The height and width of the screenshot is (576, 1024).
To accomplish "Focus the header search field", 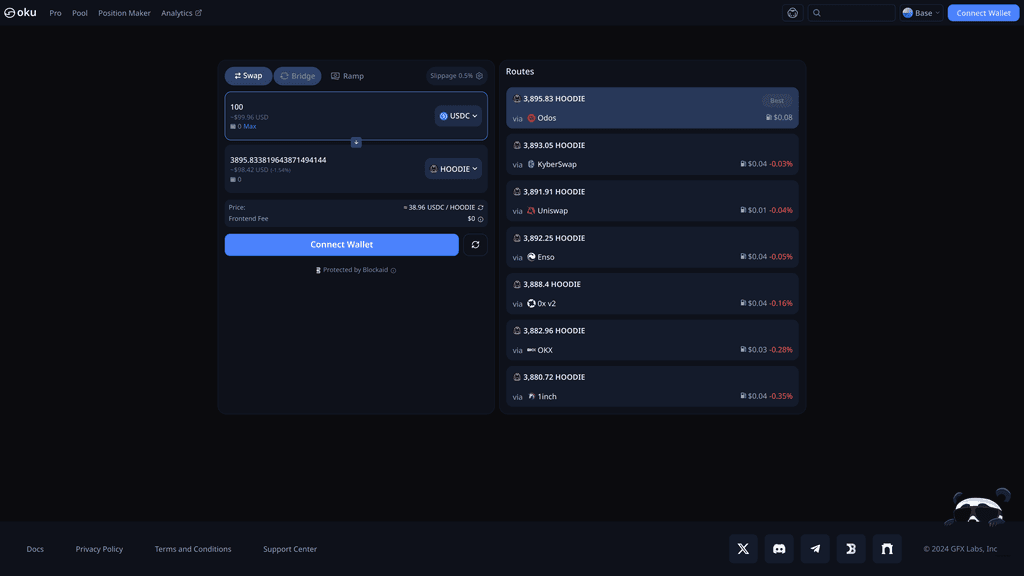I will coord(851,13).
